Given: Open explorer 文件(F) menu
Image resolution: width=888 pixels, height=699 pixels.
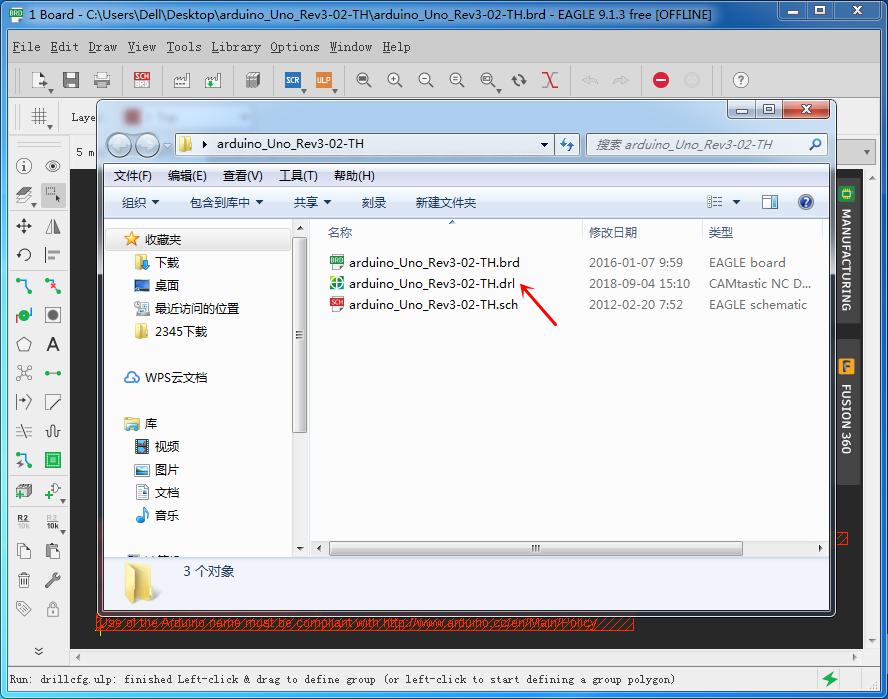Looking at the screenshot, I should pyautogui.click(x=133, y=176).
